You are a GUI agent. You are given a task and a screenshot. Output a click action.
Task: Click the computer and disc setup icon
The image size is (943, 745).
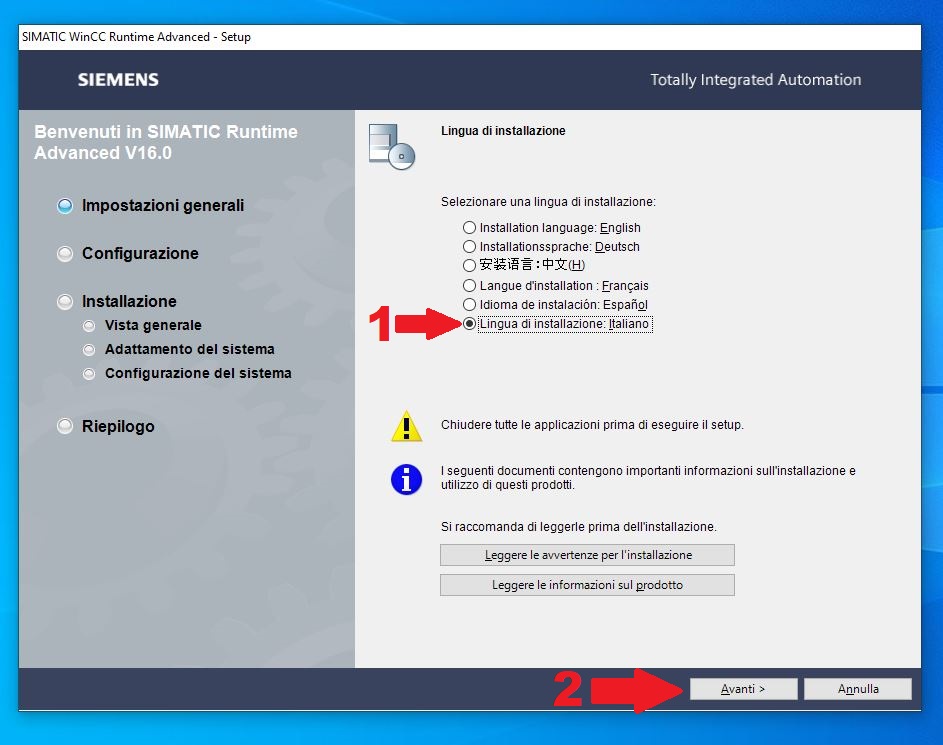[x=392, y=147]
